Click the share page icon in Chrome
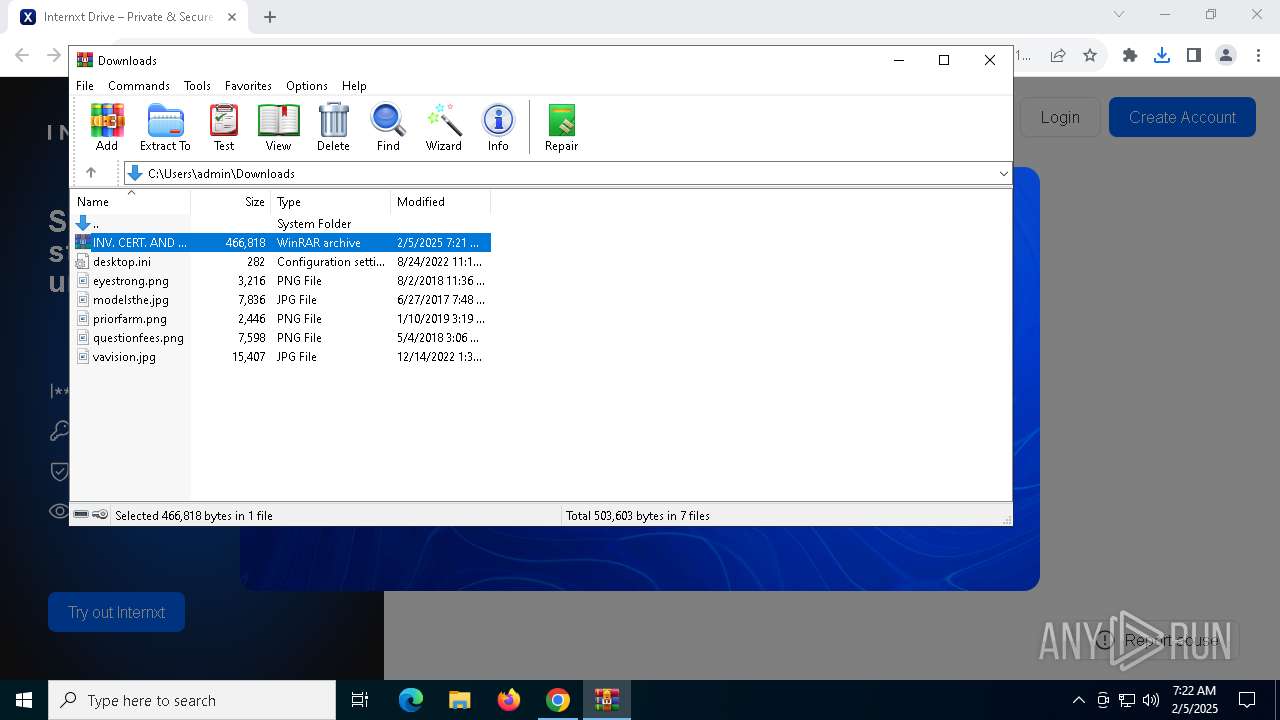This screenshot has height=720, width=1280. point(1058,56)
